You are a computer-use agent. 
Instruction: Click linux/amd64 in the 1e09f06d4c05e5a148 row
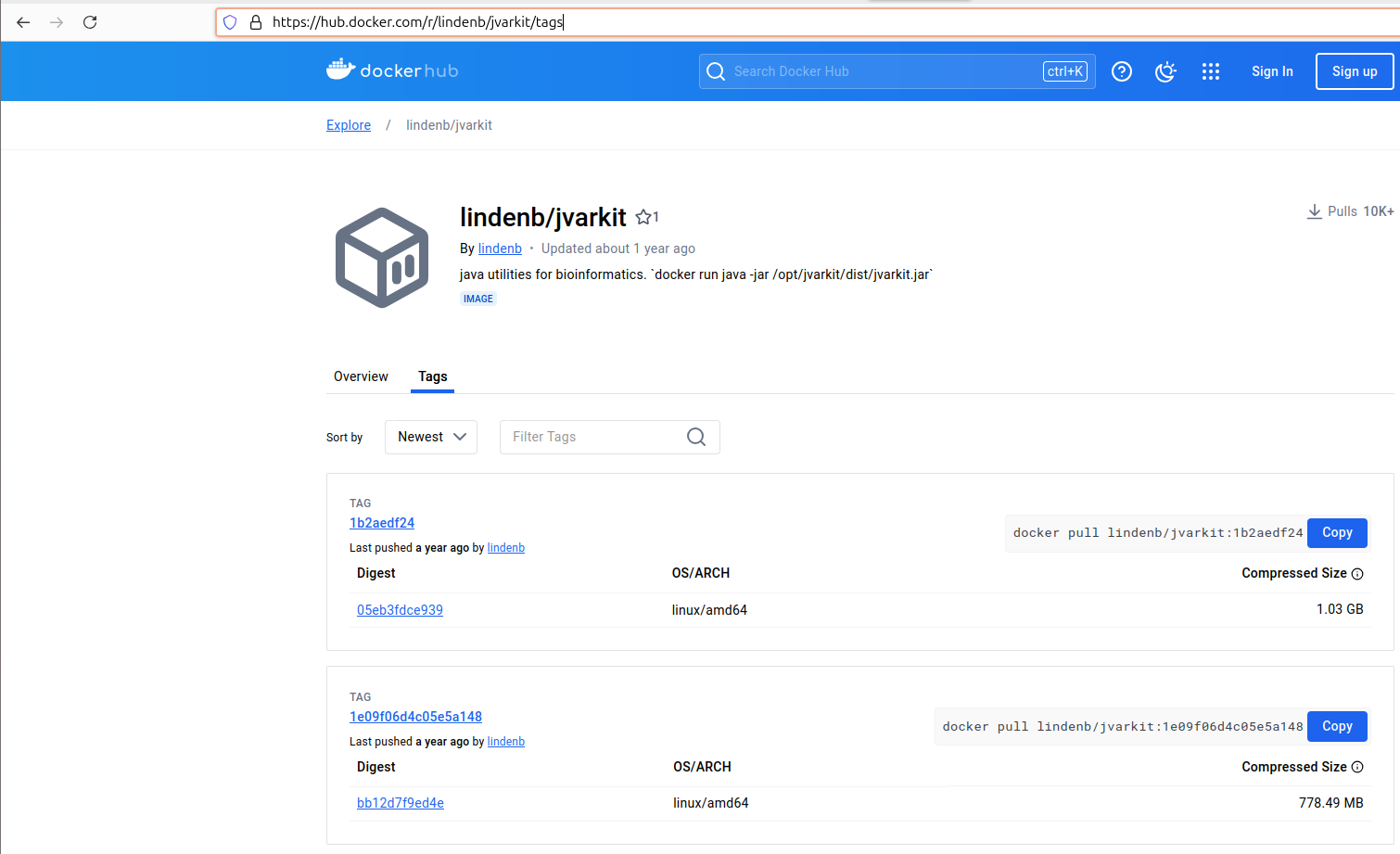[711, 803]
